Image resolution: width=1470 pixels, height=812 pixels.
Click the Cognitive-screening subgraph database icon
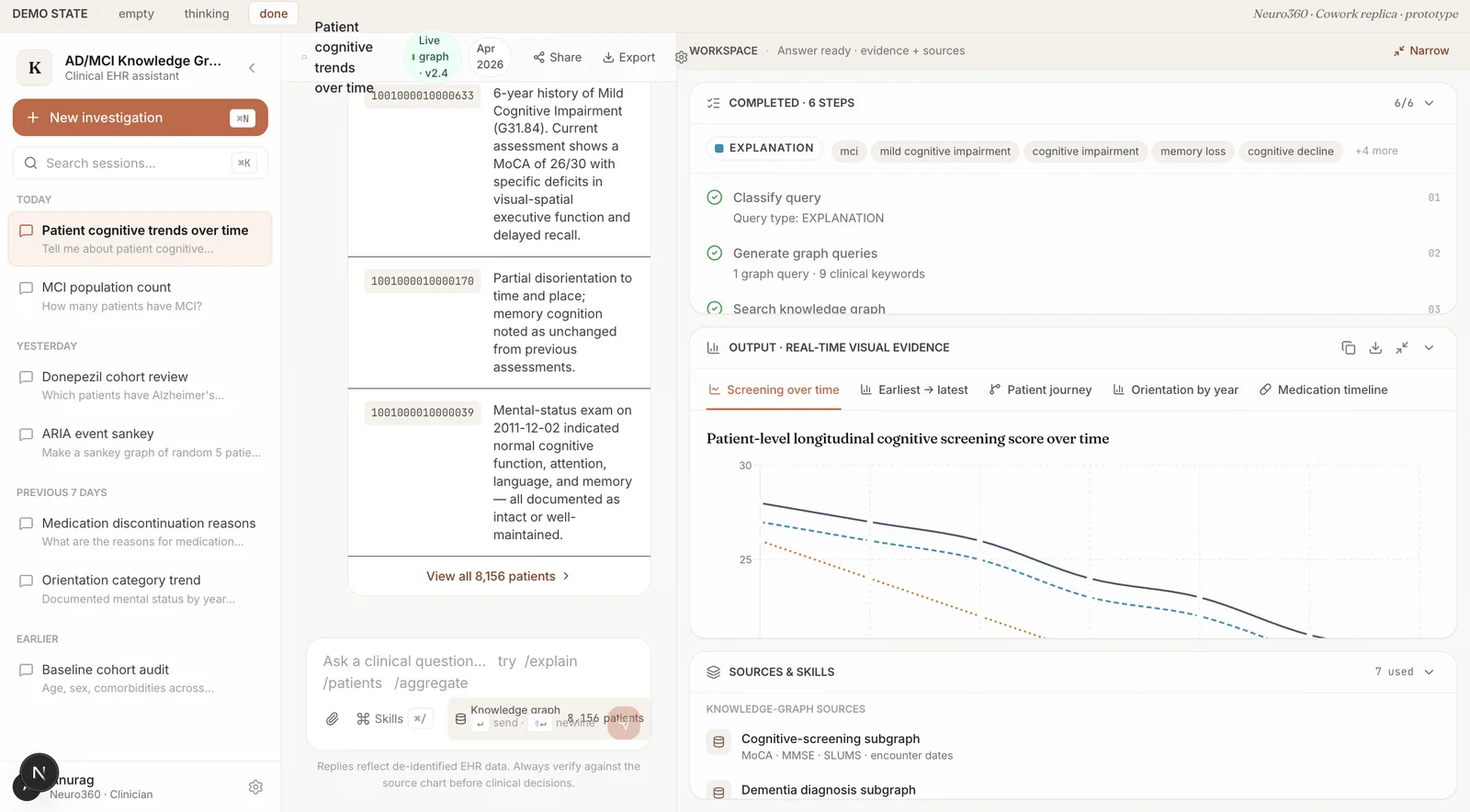pos(718,742)
